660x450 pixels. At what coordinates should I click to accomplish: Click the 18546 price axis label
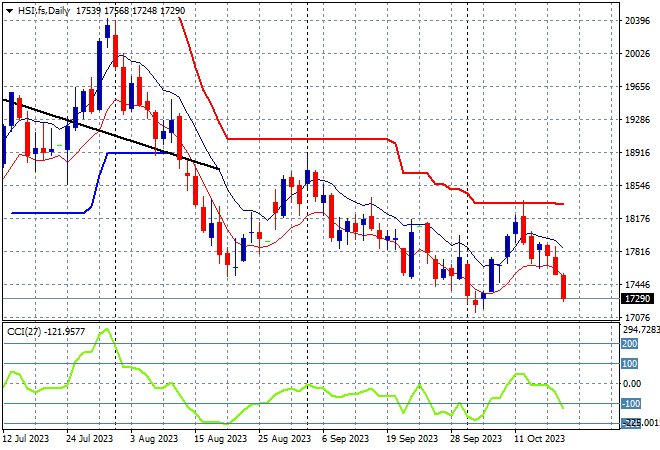(x=637, y=186)
